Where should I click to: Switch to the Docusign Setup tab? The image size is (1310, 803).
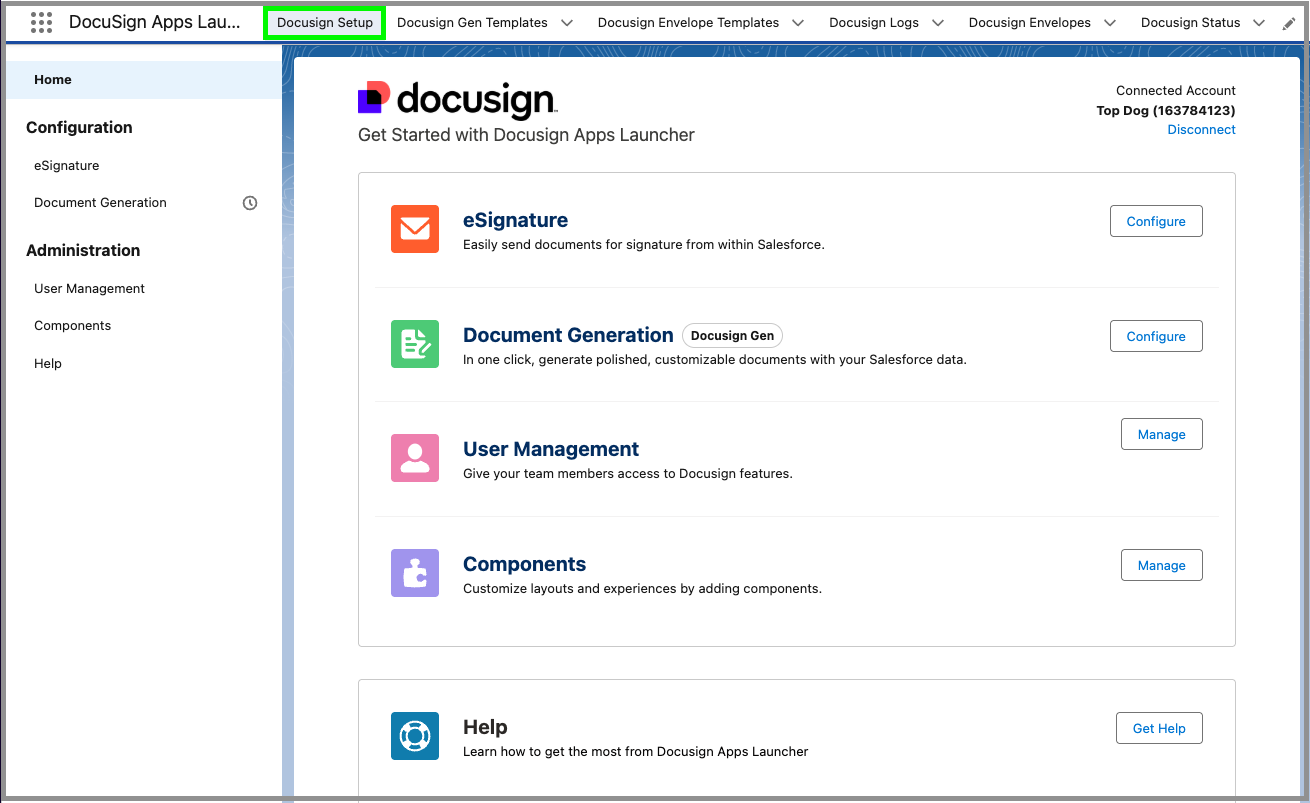pyautogui.click(x=324, y=21)
